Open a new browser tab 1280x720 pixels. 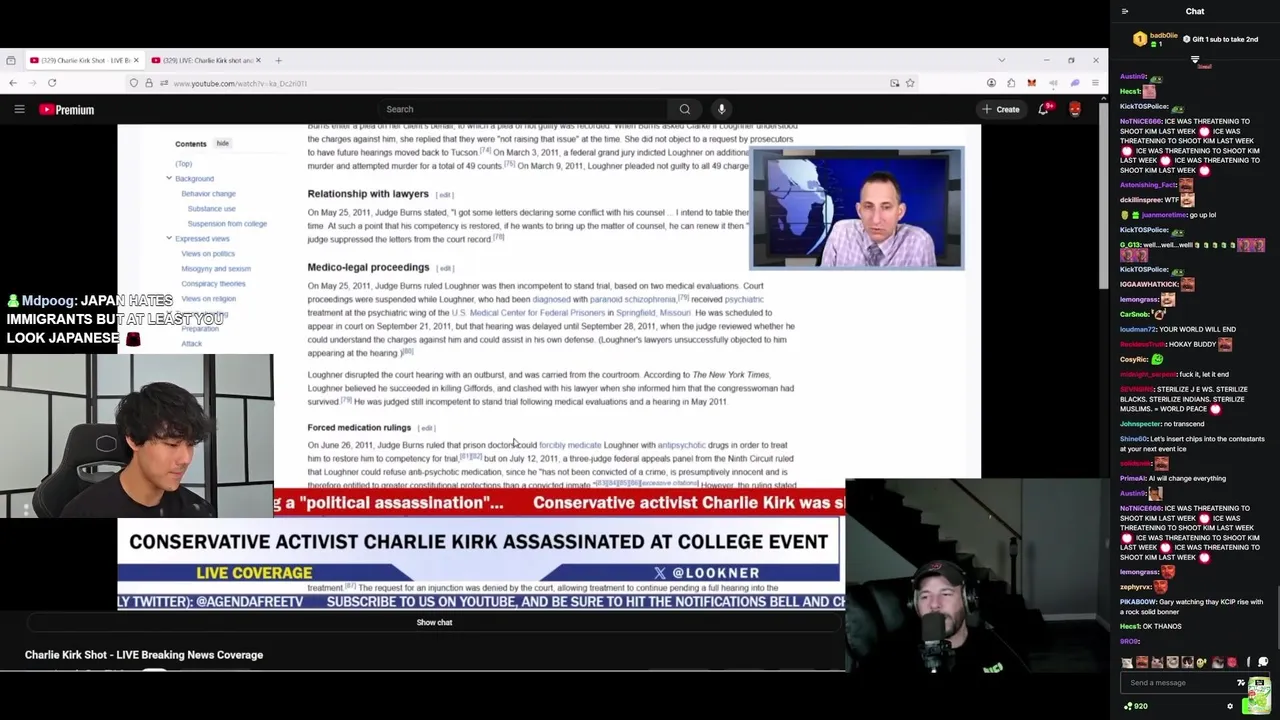pyautogui.click(x=279, y=60)
